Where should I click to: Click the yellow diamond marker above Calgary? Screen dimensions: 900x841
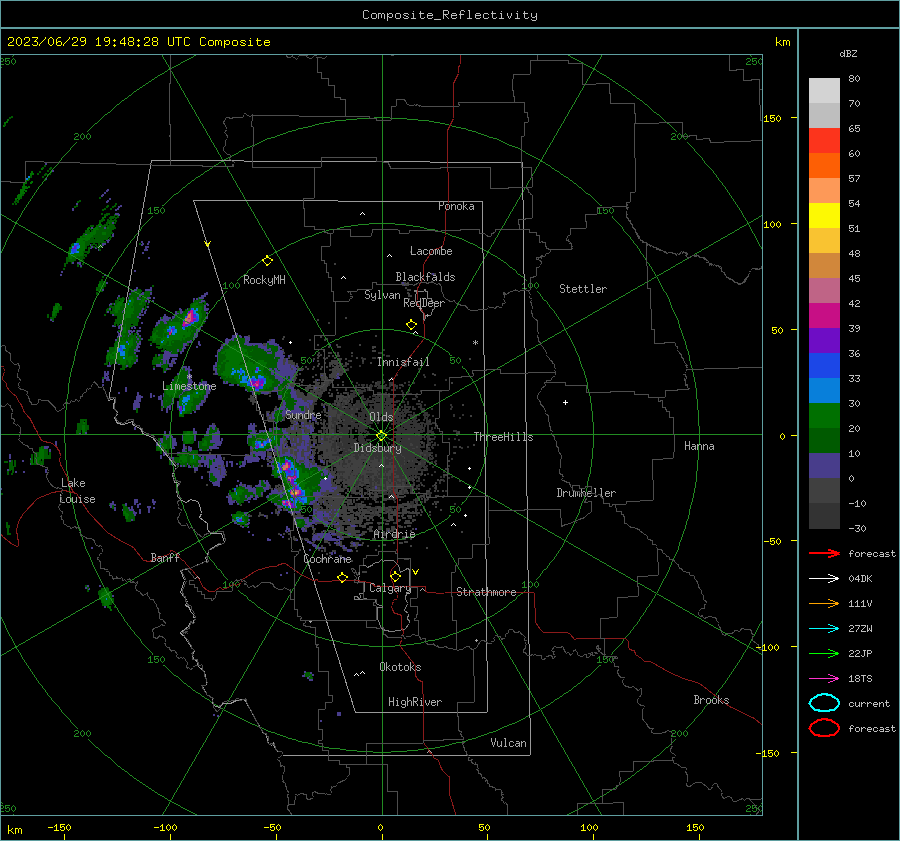tap(395, 576)
